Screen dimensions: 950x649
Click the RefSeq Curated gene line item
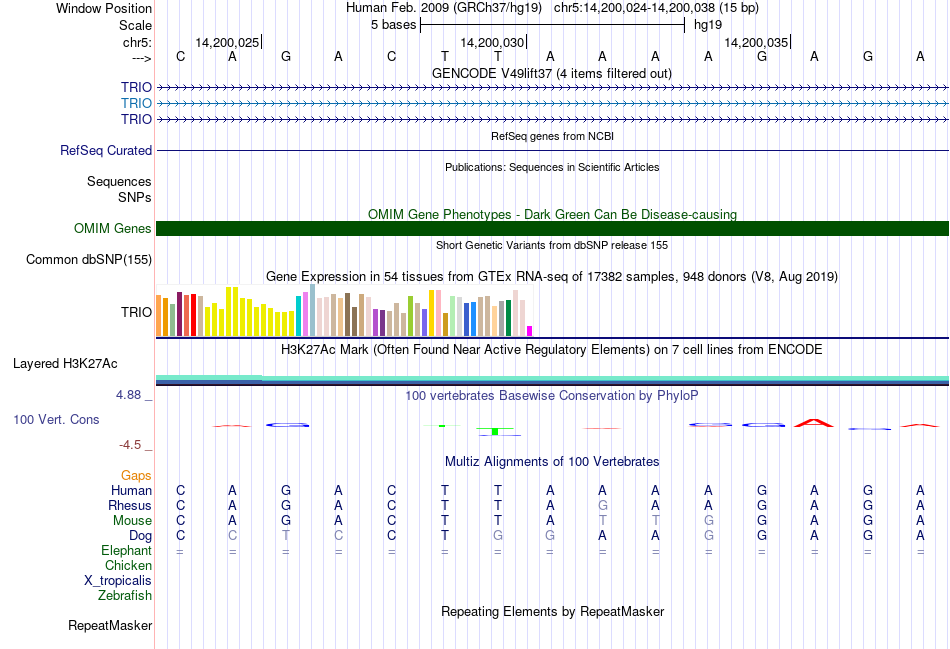click(552, 150)
